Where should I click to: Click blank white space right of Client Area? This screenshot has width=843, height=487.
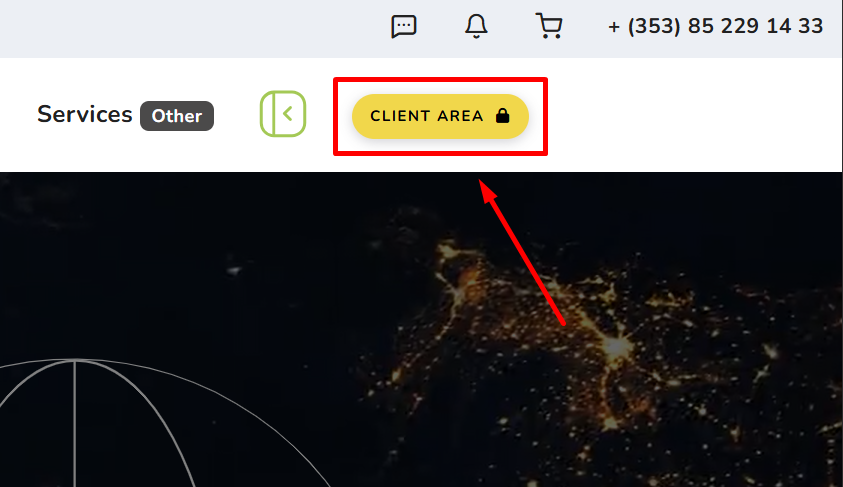[690, 115]
